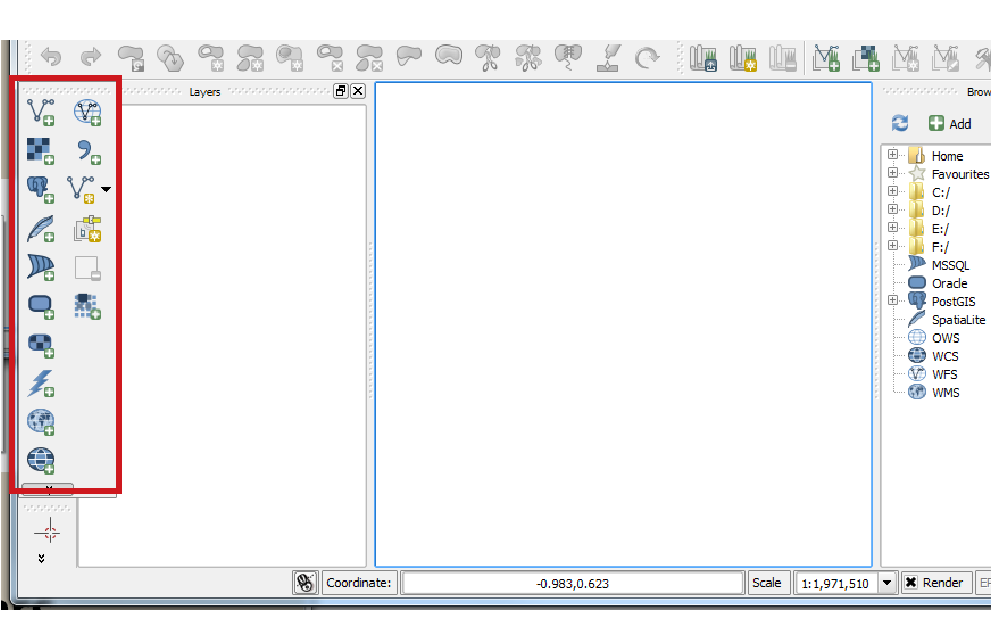This screenshot has height=632, width=992.
Task: Click the refresh icon in Browser panel
Action: click(x=900, y=123)
